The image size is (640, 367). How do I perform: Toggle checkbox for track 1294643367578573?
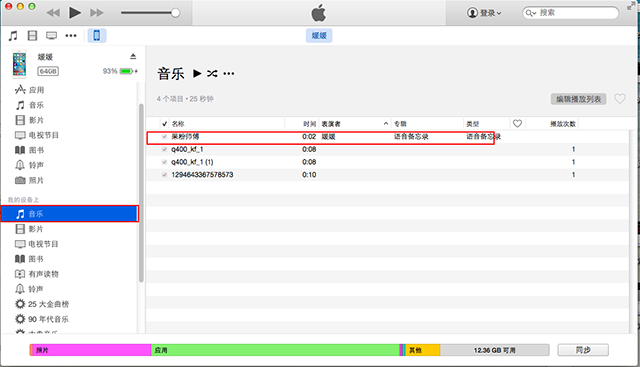coord(164,175)
